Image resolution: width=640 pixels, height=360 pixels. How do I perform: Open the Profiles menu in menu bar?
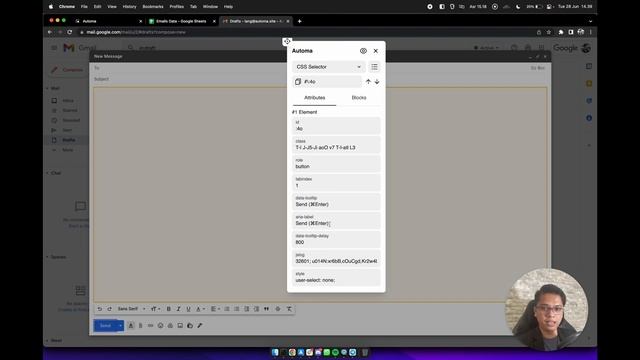[x=176, y=7]
